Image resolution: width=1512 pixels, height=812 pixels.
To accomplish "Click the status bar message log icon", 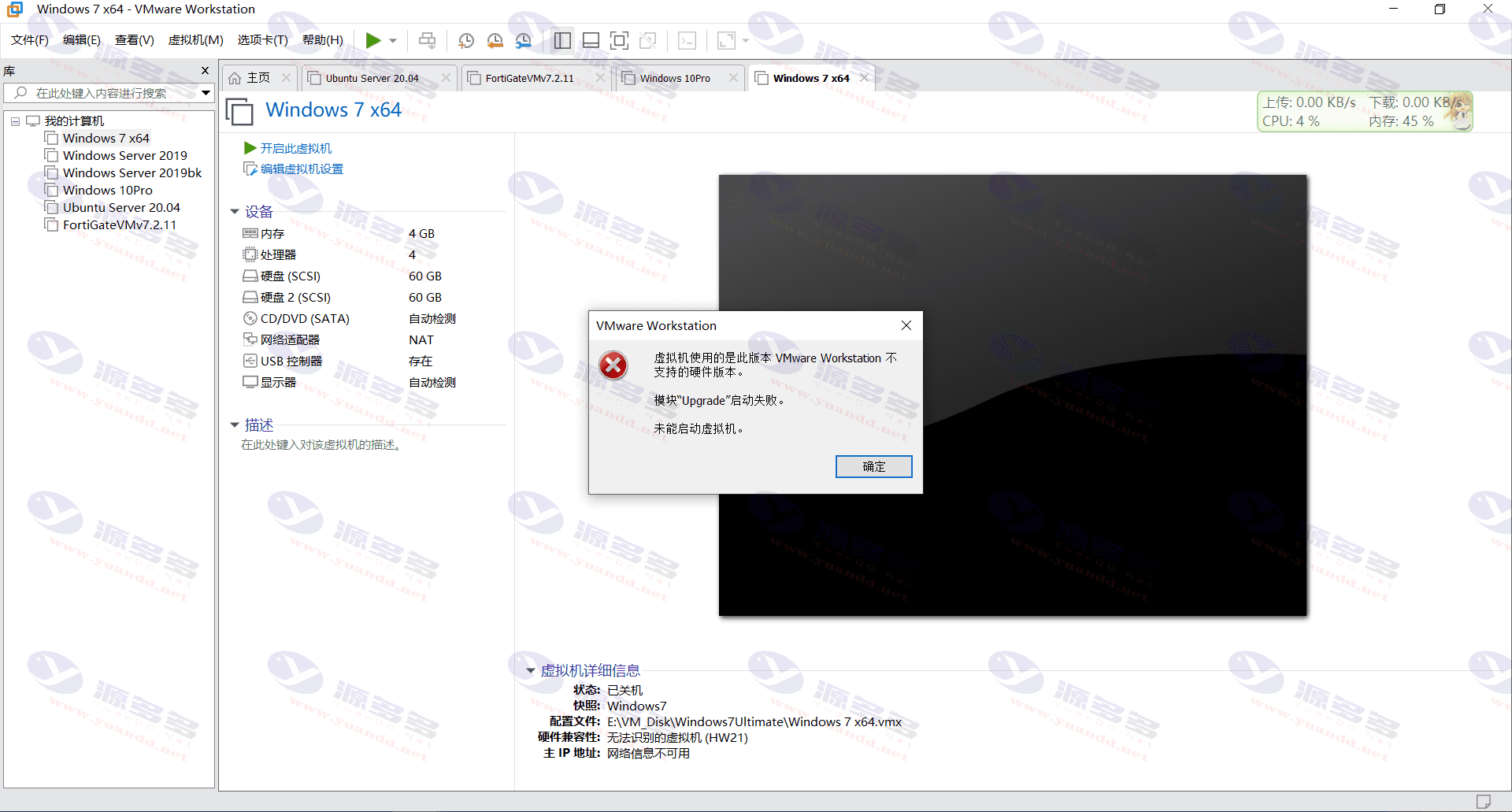I will [1484, 802].
